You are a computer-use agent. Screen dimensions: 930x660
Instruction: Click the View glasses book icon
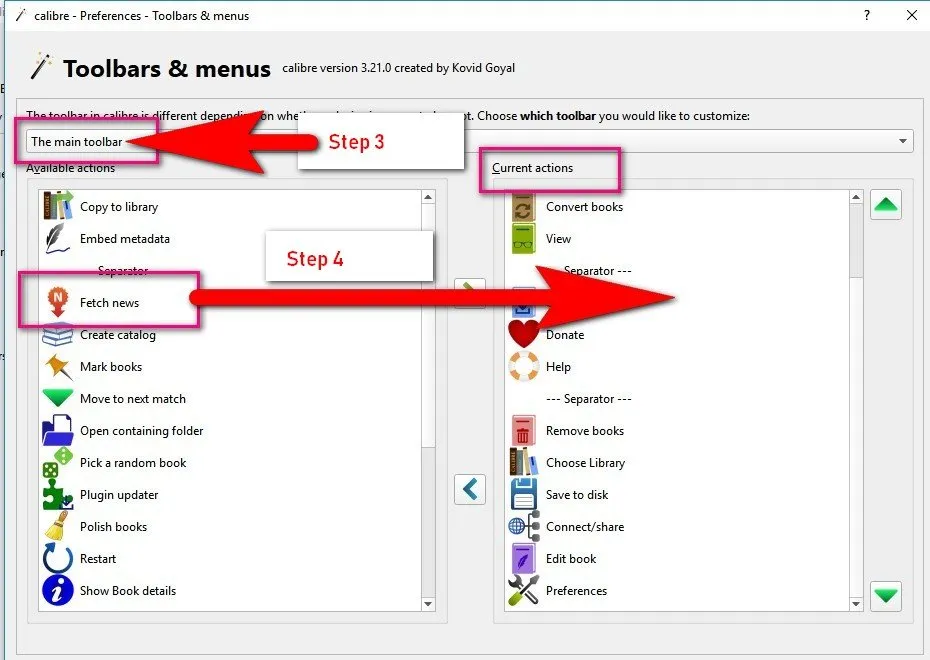523,238
